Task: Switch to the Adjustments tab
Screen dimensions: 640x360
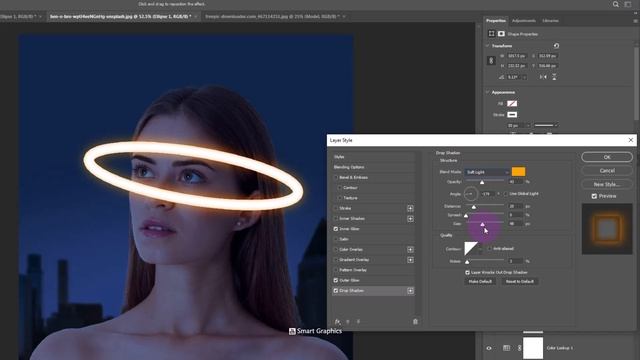Action: (x=524, y=21)
